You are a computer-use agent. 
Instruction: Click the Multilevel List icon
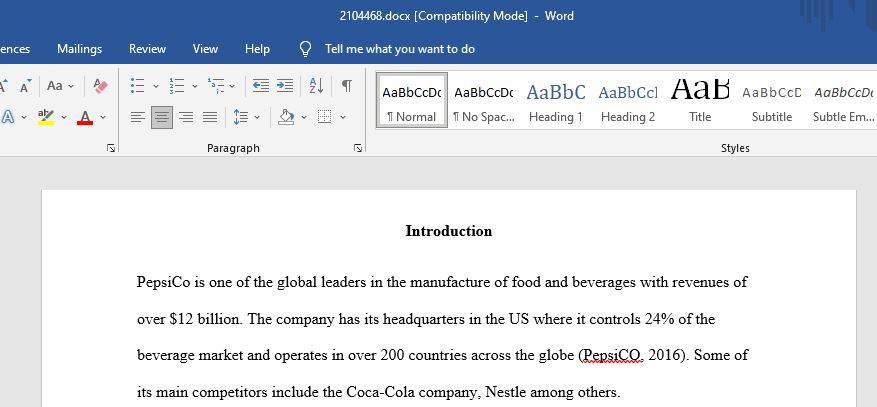[216, 86]
